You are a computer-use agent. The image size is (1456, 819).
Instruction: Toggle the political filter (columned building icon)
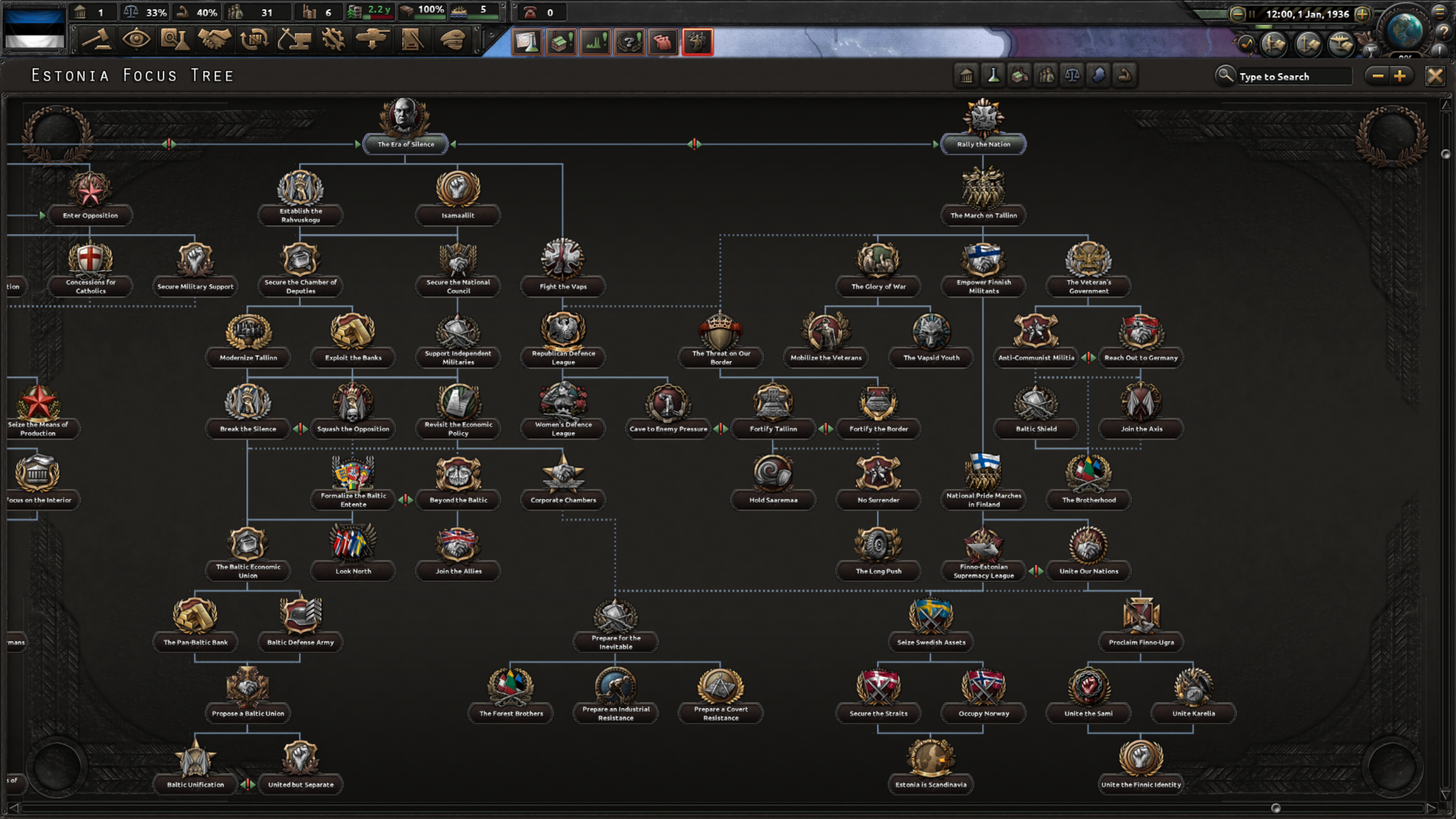tap(966, 76)
